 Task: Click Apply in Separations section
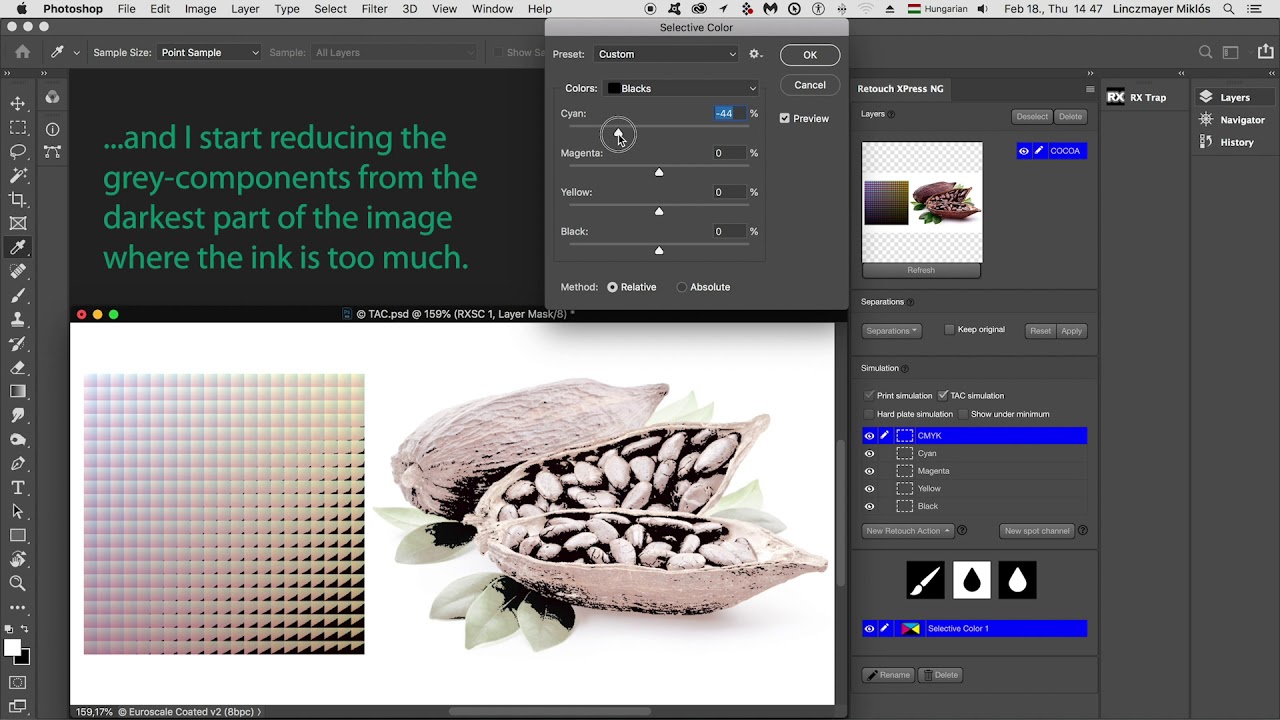coord(1071,331)
